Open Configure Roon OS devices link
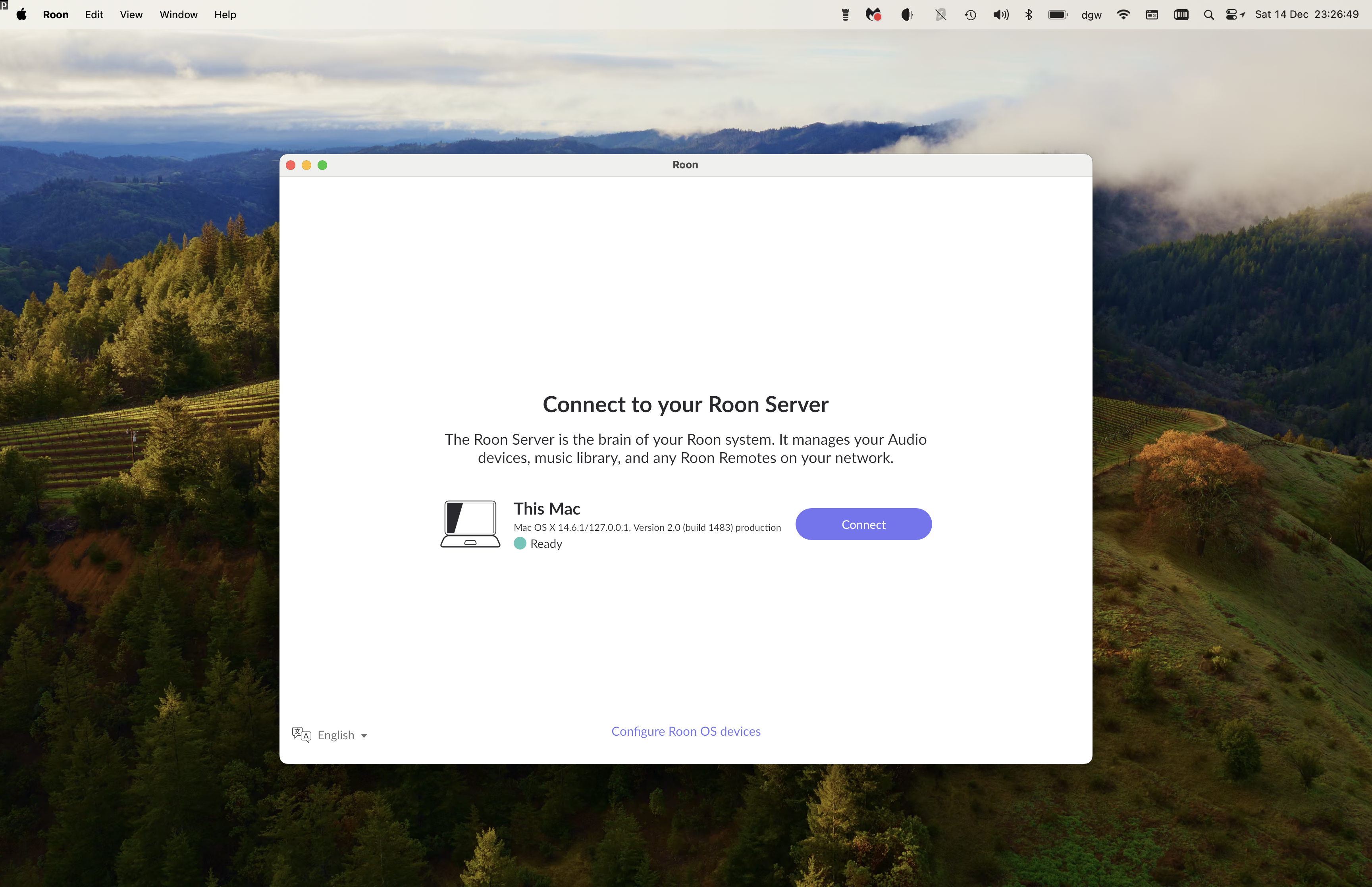Viewport: 1372px width, 887px height. tap(686, 731)
